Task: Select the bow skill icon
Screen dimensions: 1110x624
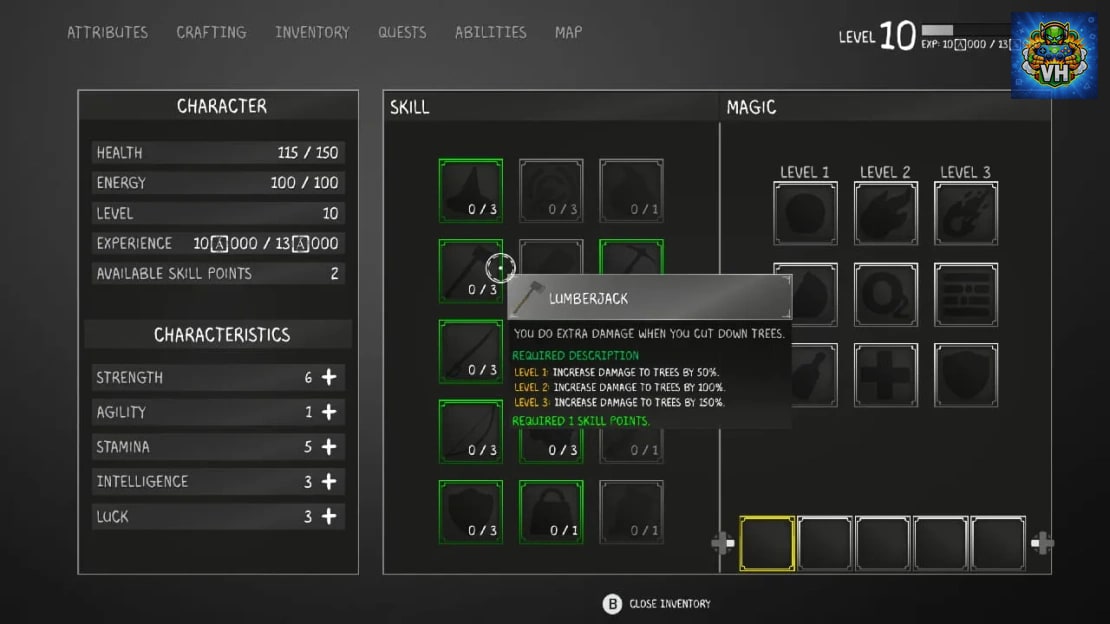Action: pyautogui.click(x=471, y=431)
